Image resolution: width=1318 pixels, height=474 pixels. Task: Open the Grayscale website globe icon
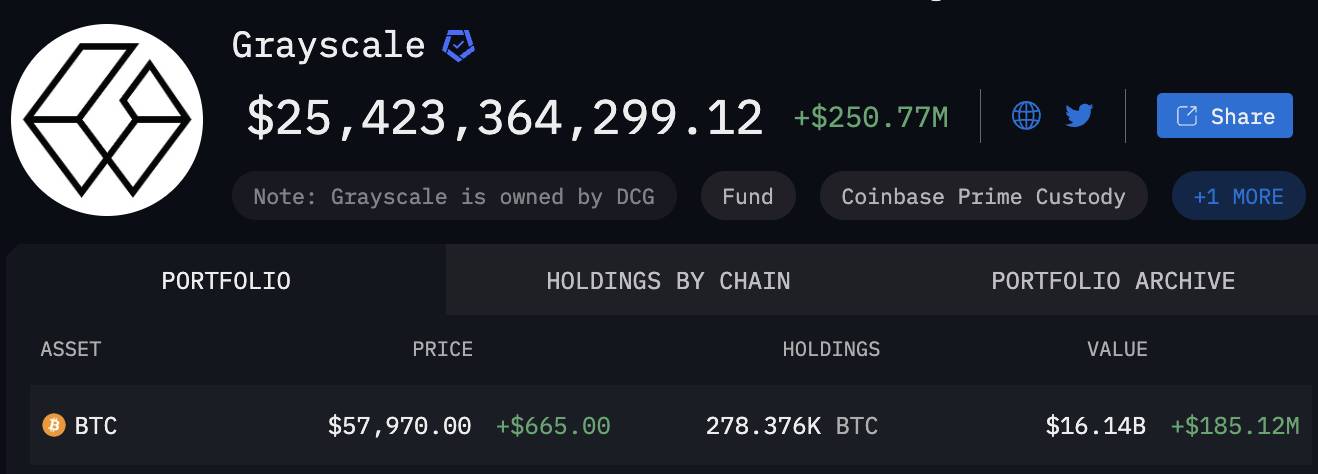1026,116
